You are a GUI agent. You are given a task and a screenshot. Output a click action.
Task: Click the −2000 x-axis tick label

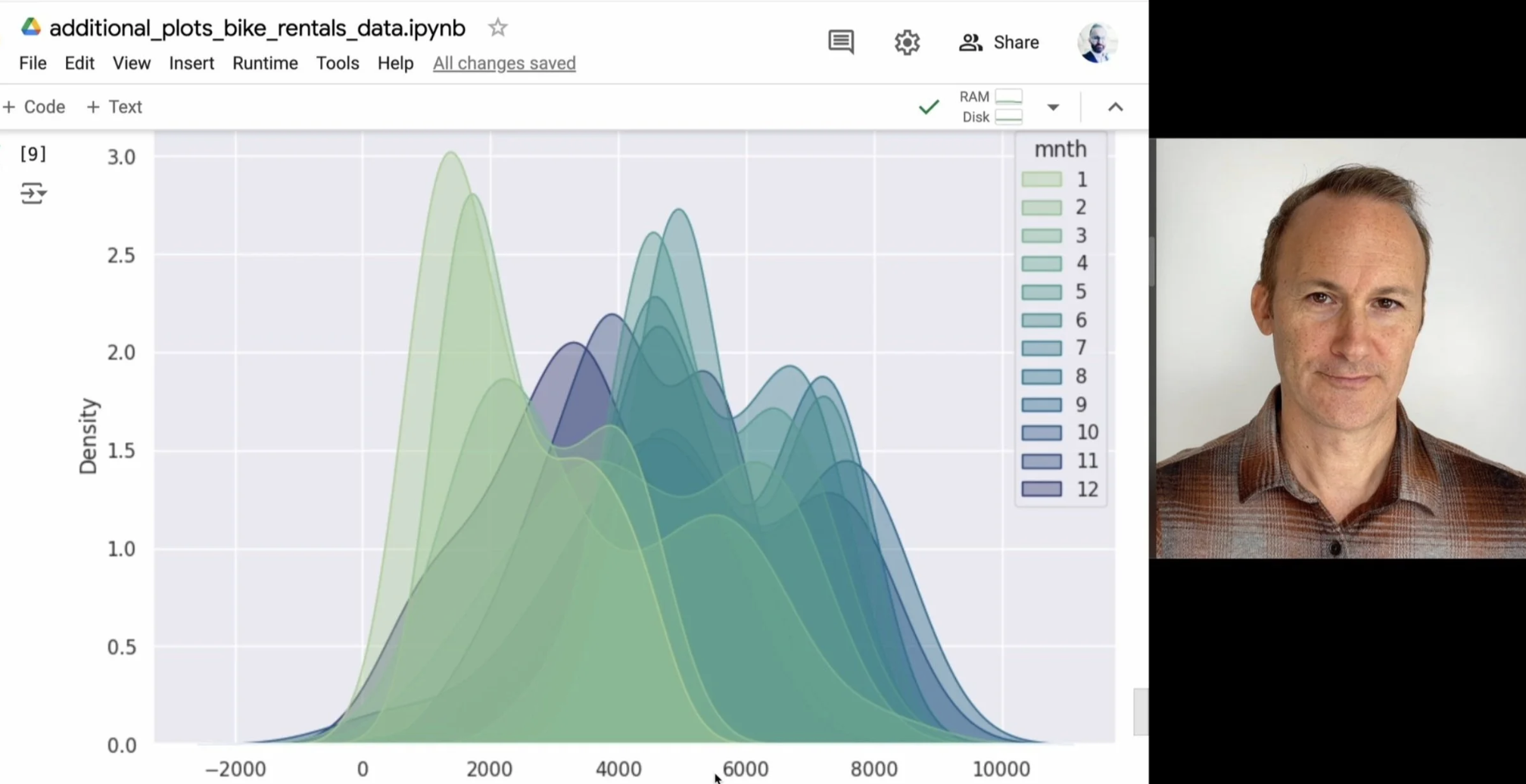(235, 770)
